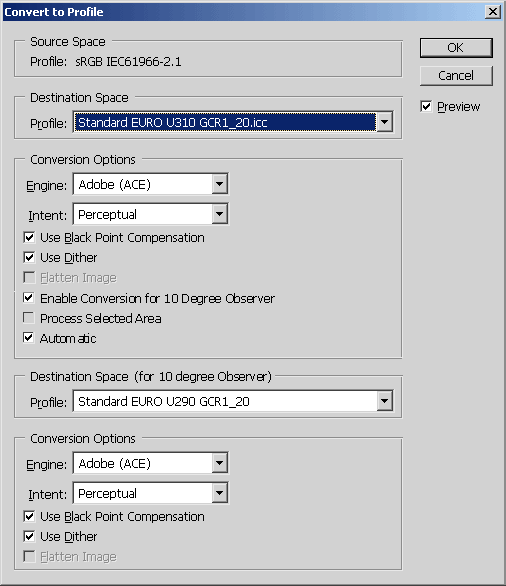The image size is (506, 586).
Task: Click the OK button
Action: [x=456, y=48]
